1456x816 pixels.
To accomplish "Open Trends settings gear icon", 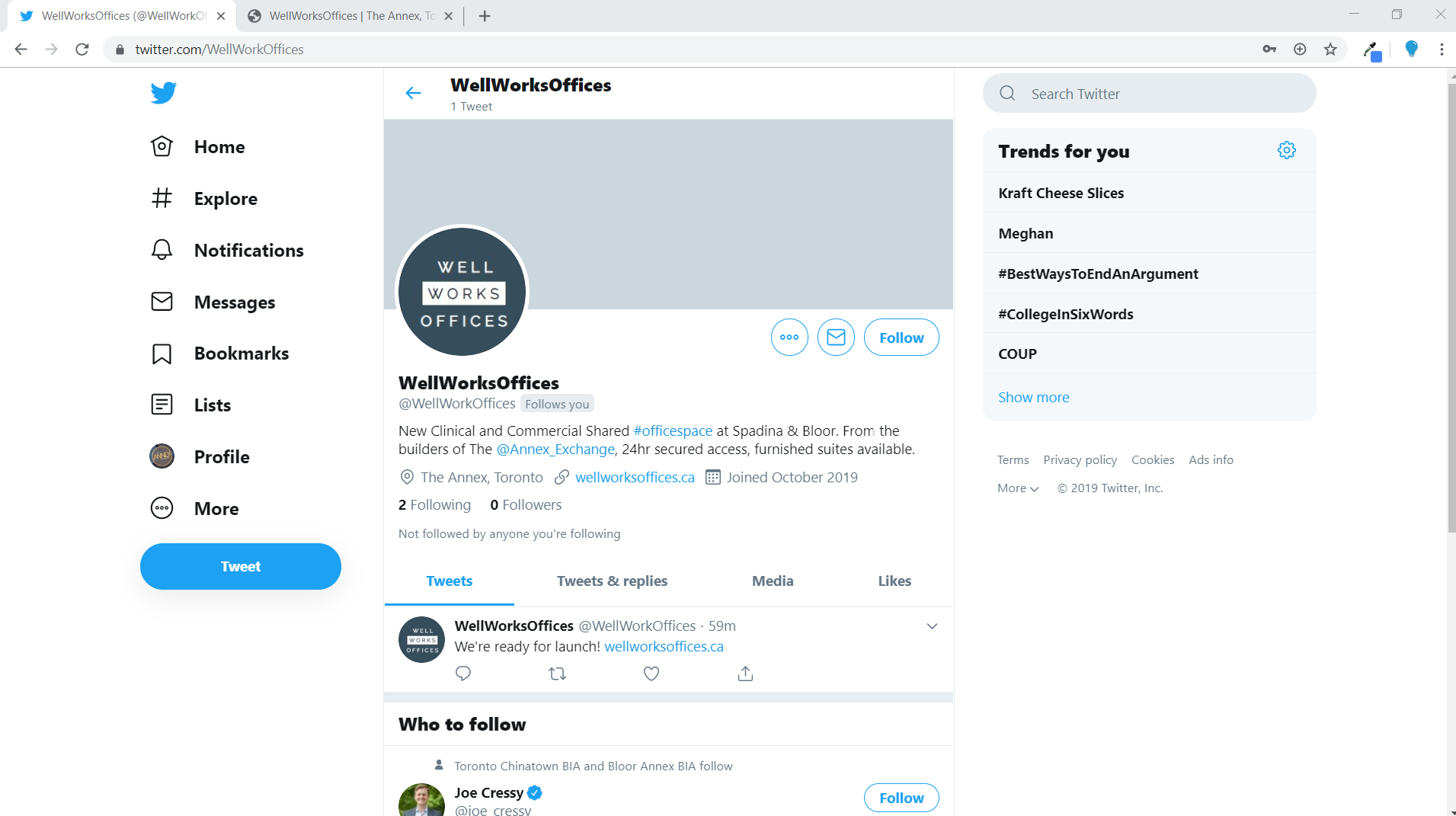I will coord(1286,151).
